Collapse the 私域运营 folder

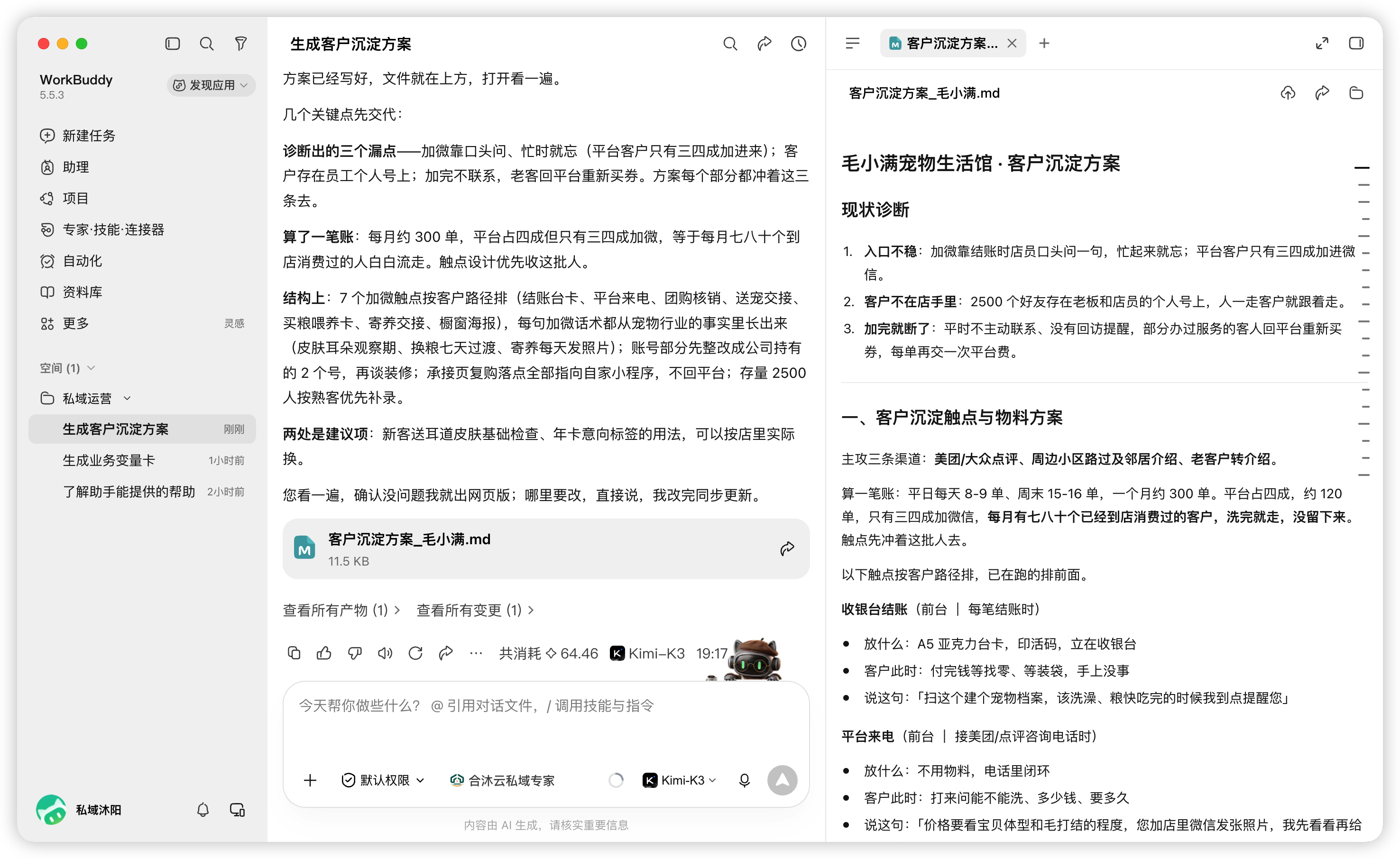click(x=127, y=398)
